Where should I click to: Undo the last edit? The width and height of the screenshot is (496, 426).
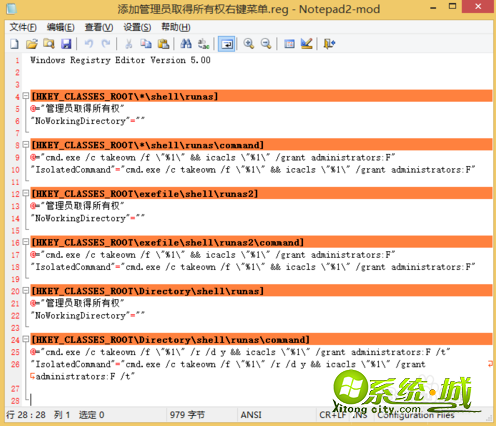pos(89,44)
